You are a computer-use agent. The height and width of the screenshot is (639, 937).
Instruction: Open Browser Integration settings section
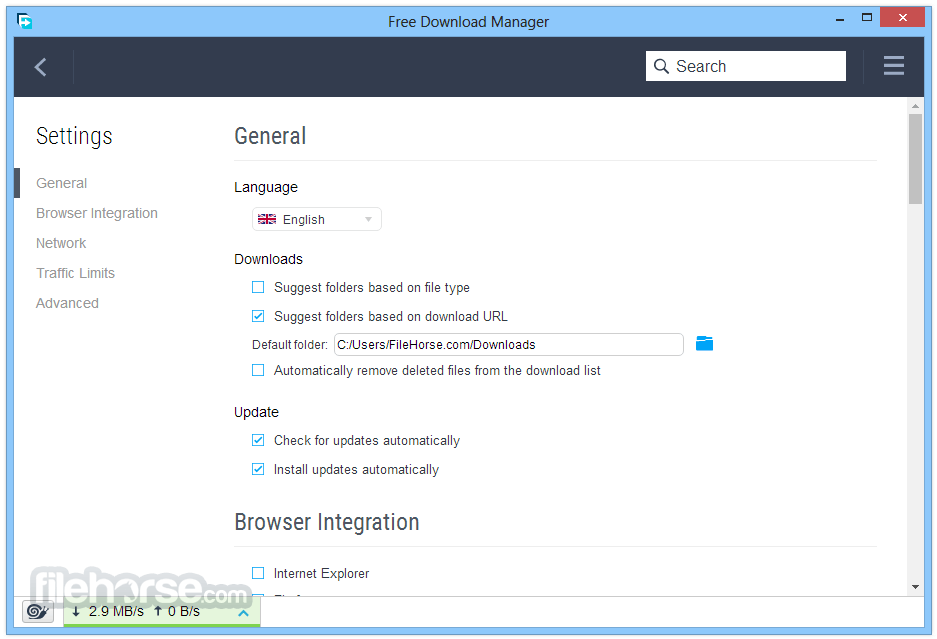click(97, 213)
